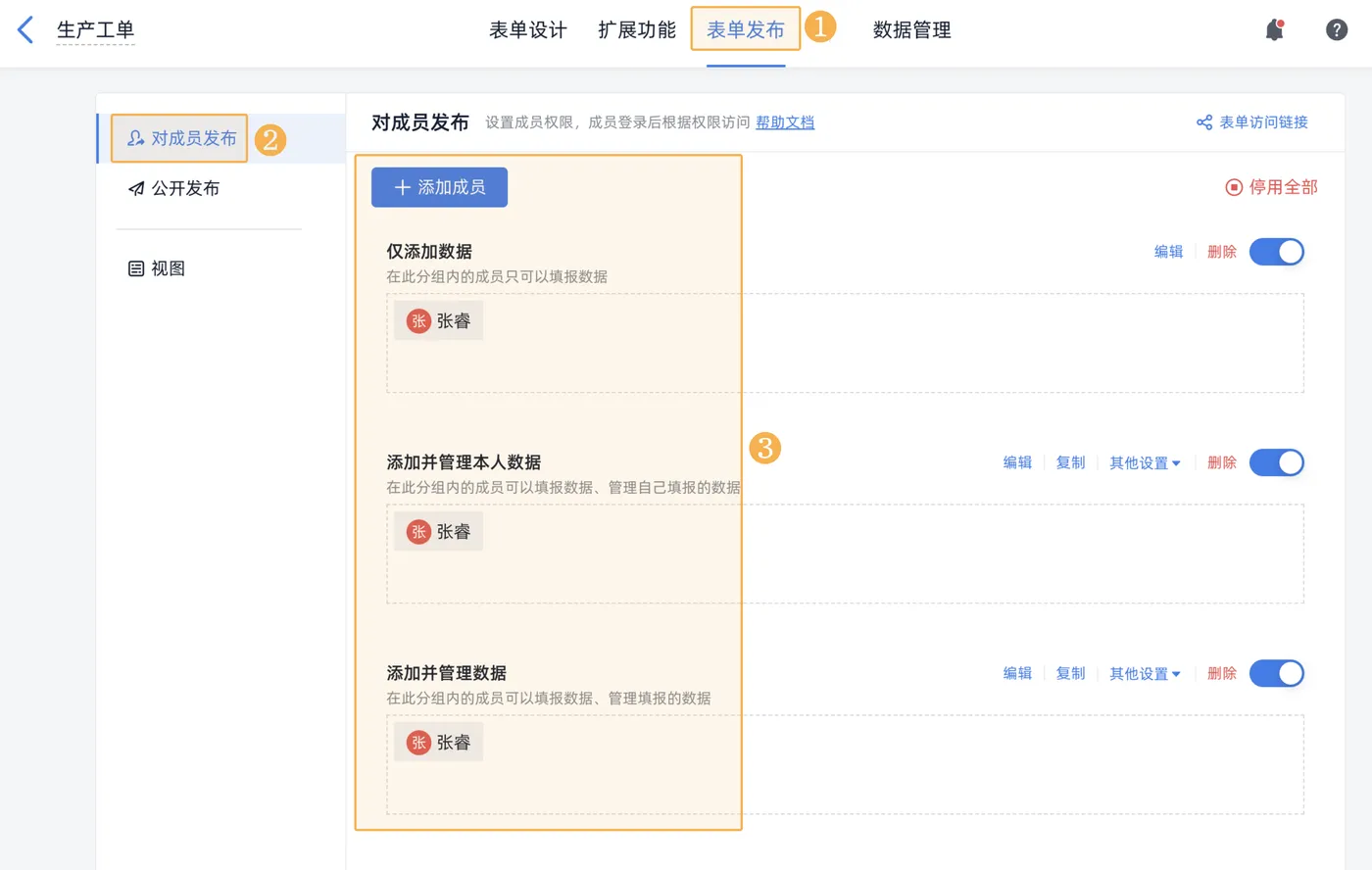Open 其他设置 dropdown for 添加并管理数据
Image resolution: width=1372 pixels, height=870 pixels.
(x=1144, y=673)
